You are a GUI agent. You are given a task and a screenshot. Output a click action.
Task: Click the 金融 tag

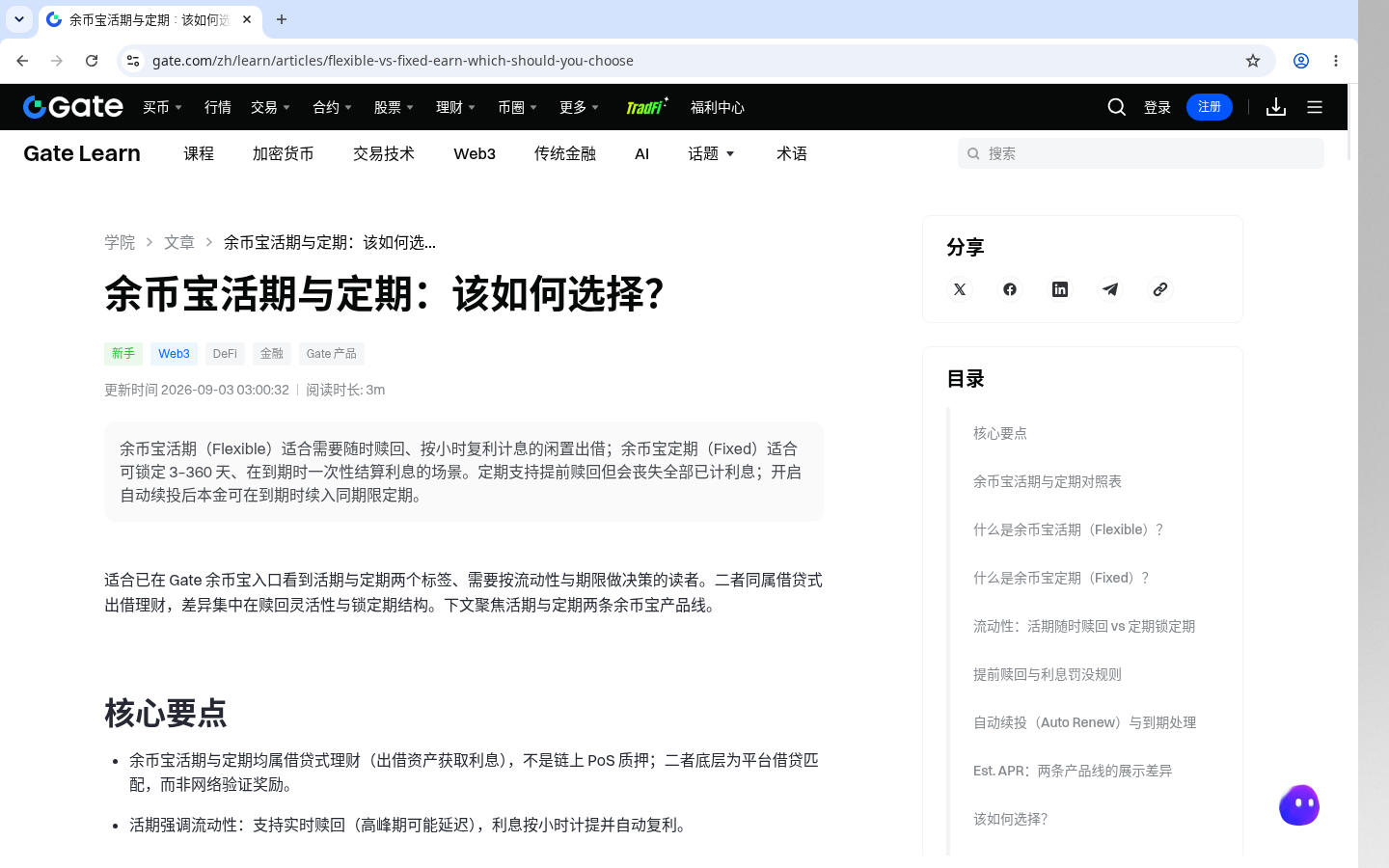[272, 354]
